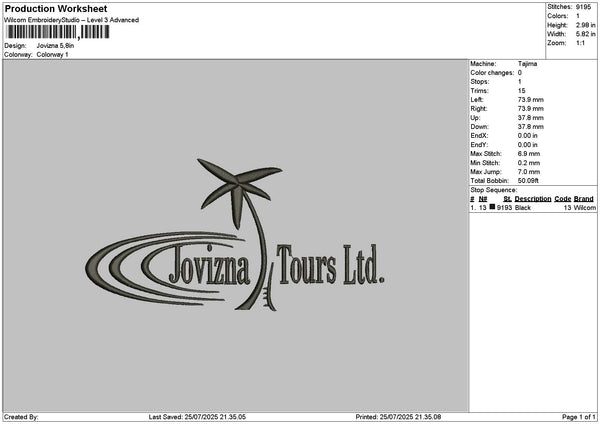The height and width of the screenshot is (424, 600).
Task: Select the Zoom value 1:1
Action: coord(580,43)
